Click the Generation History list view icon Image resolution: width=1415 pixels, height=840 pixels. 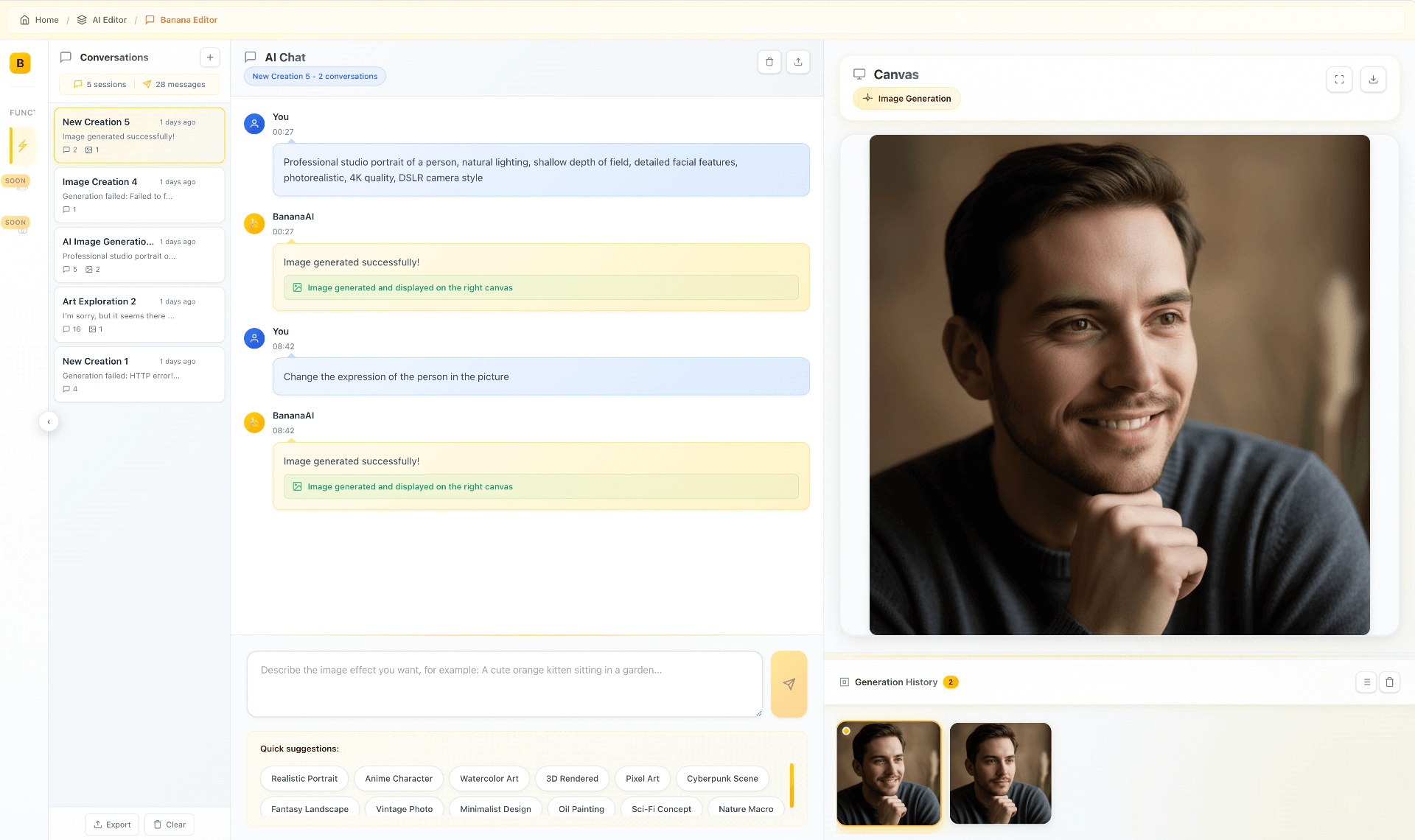pyautogui.click(x=1366, y=682)
